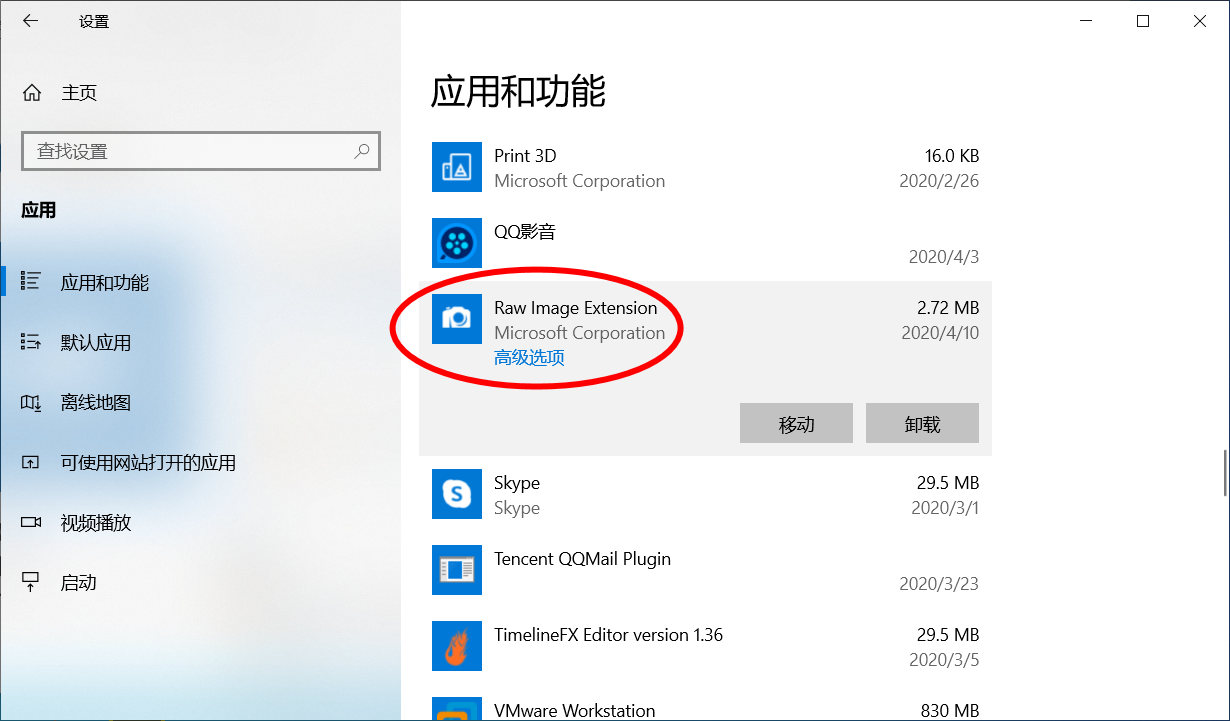
Task: Open 可使用网站打开的应用 page
Action: click(x=200, y=462)
